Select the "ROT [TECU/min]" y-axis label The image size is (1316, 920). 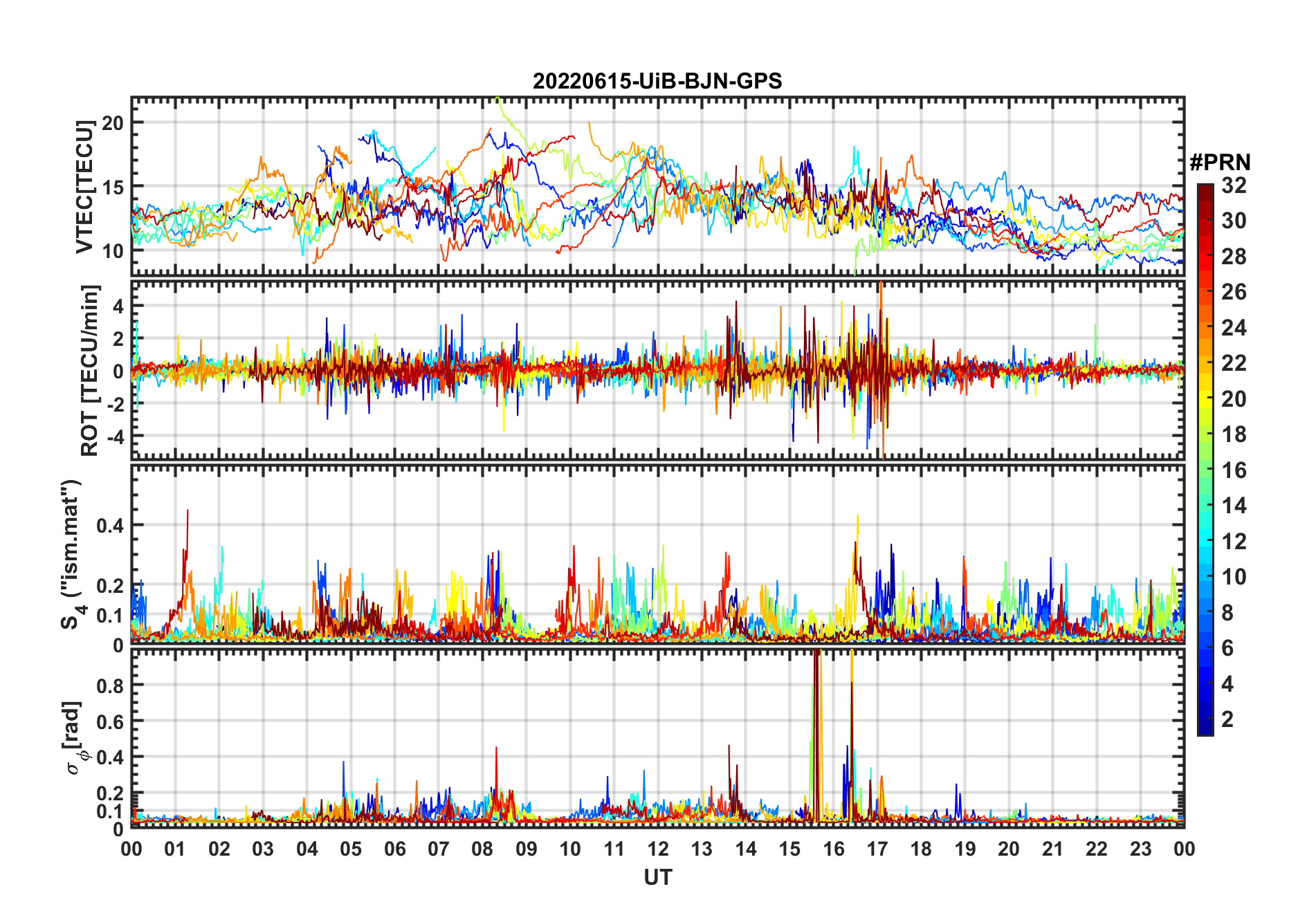click(x=90, y=370)
